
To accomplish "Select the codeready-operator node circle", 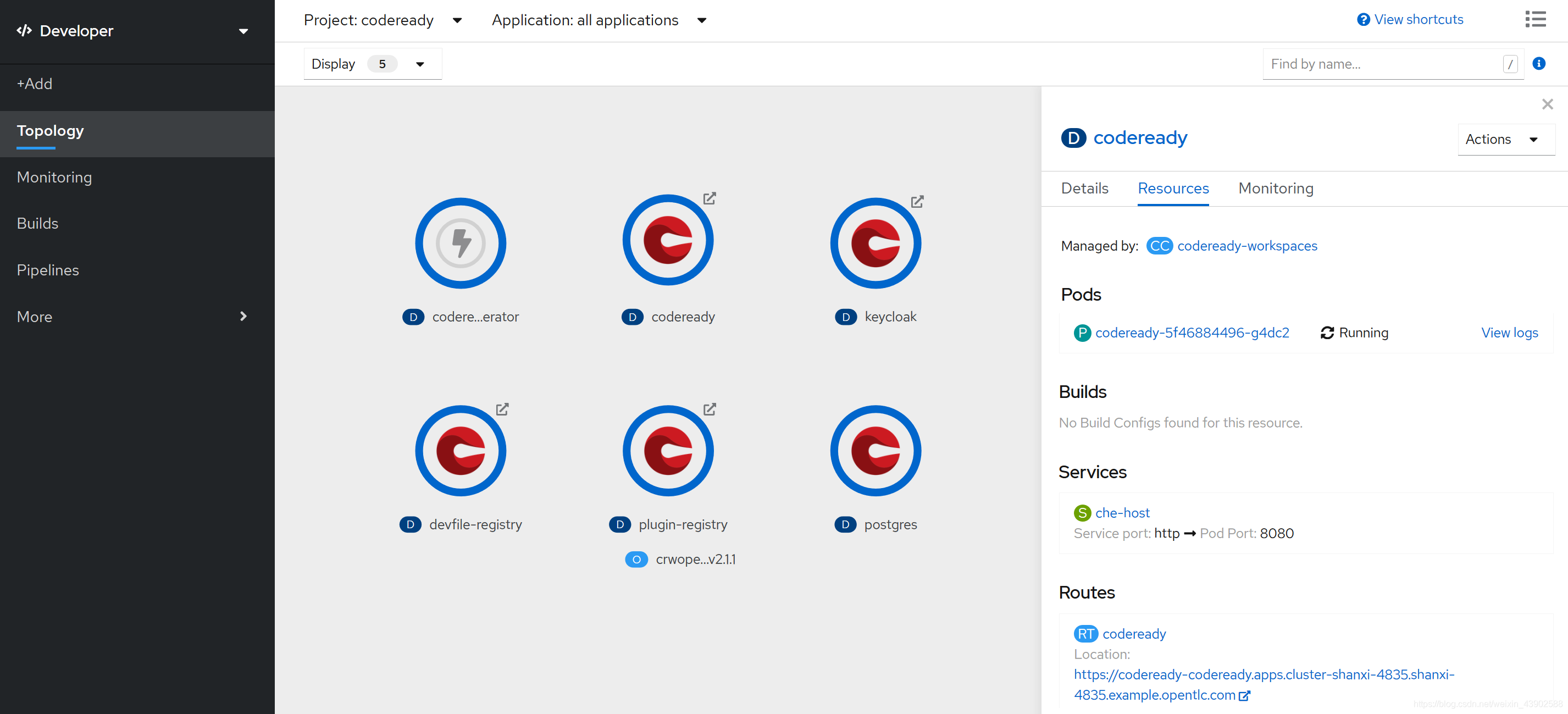I will 461,243.
